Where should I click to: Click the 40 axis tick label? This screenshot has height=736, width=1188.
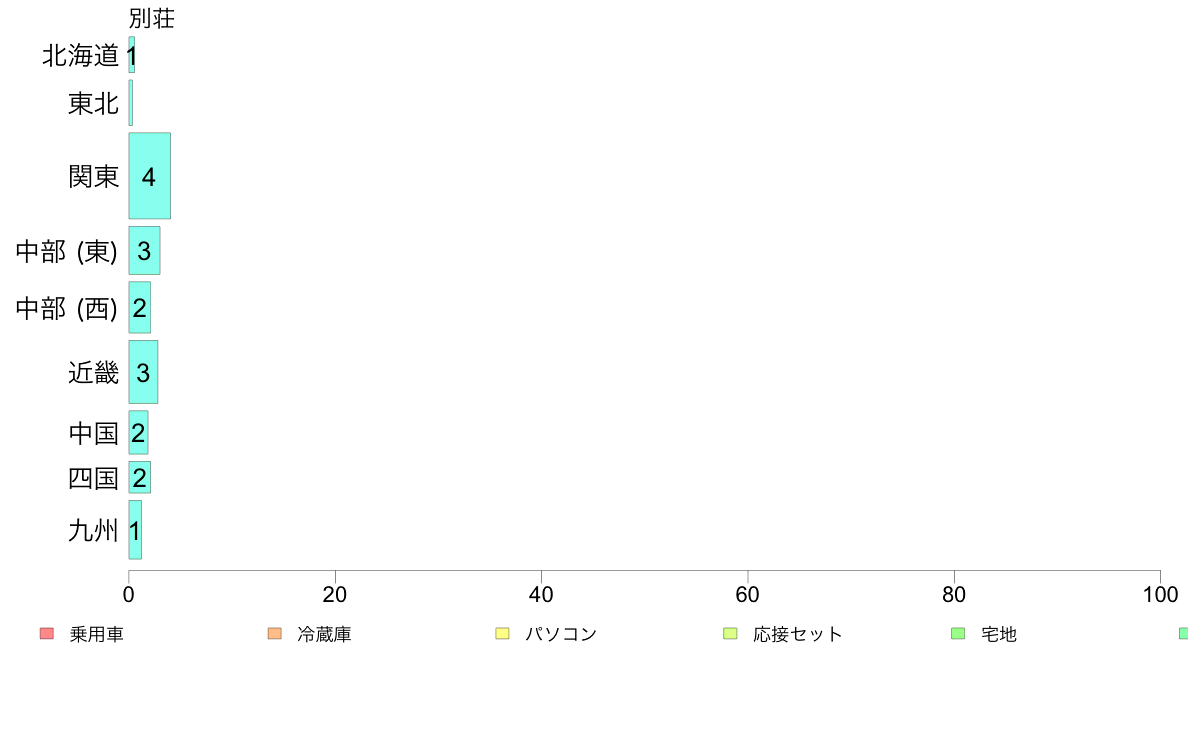(541, 595)
